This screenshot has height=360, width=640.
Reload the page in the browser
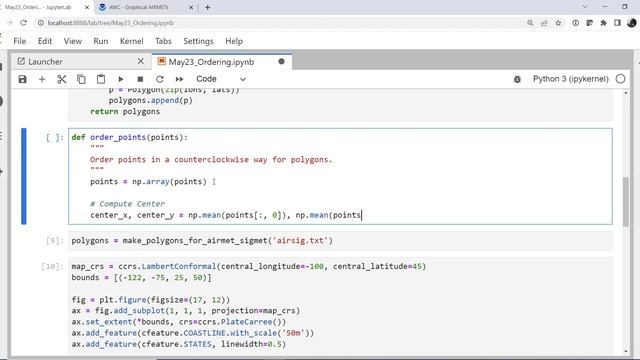click(23, 23)
